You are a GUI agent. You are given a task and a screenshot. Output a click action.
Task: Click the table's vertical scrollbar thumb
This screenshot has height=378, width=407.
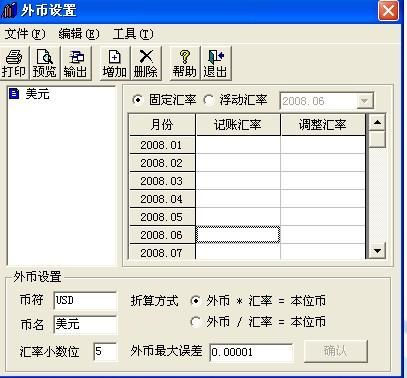377,139
